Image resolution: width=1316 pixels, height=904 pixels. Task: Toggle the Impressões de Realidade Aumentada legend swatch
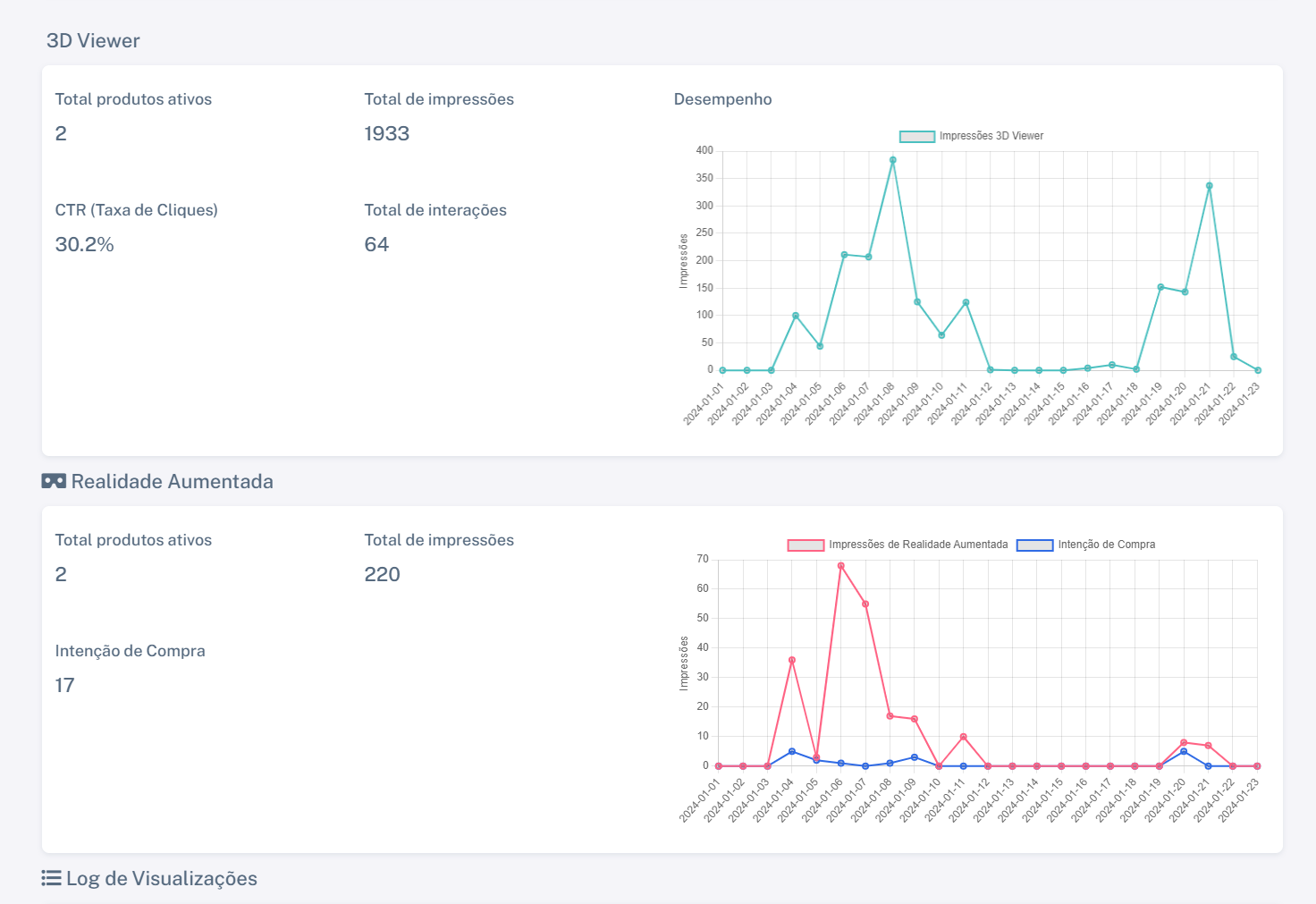[806, 545]
